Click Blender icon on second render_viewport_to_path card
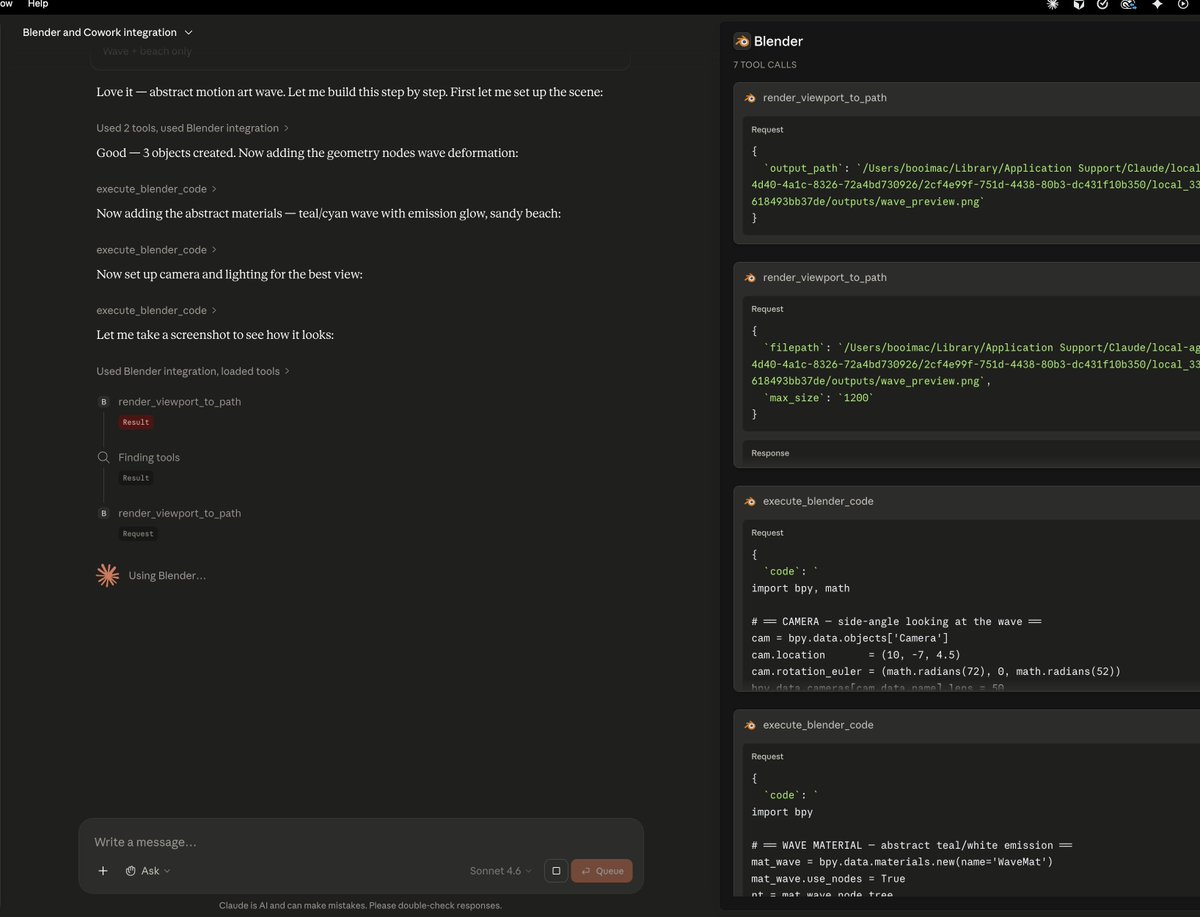The height and width of the screenshot is (917, 1200). click(x=750, y=277)
